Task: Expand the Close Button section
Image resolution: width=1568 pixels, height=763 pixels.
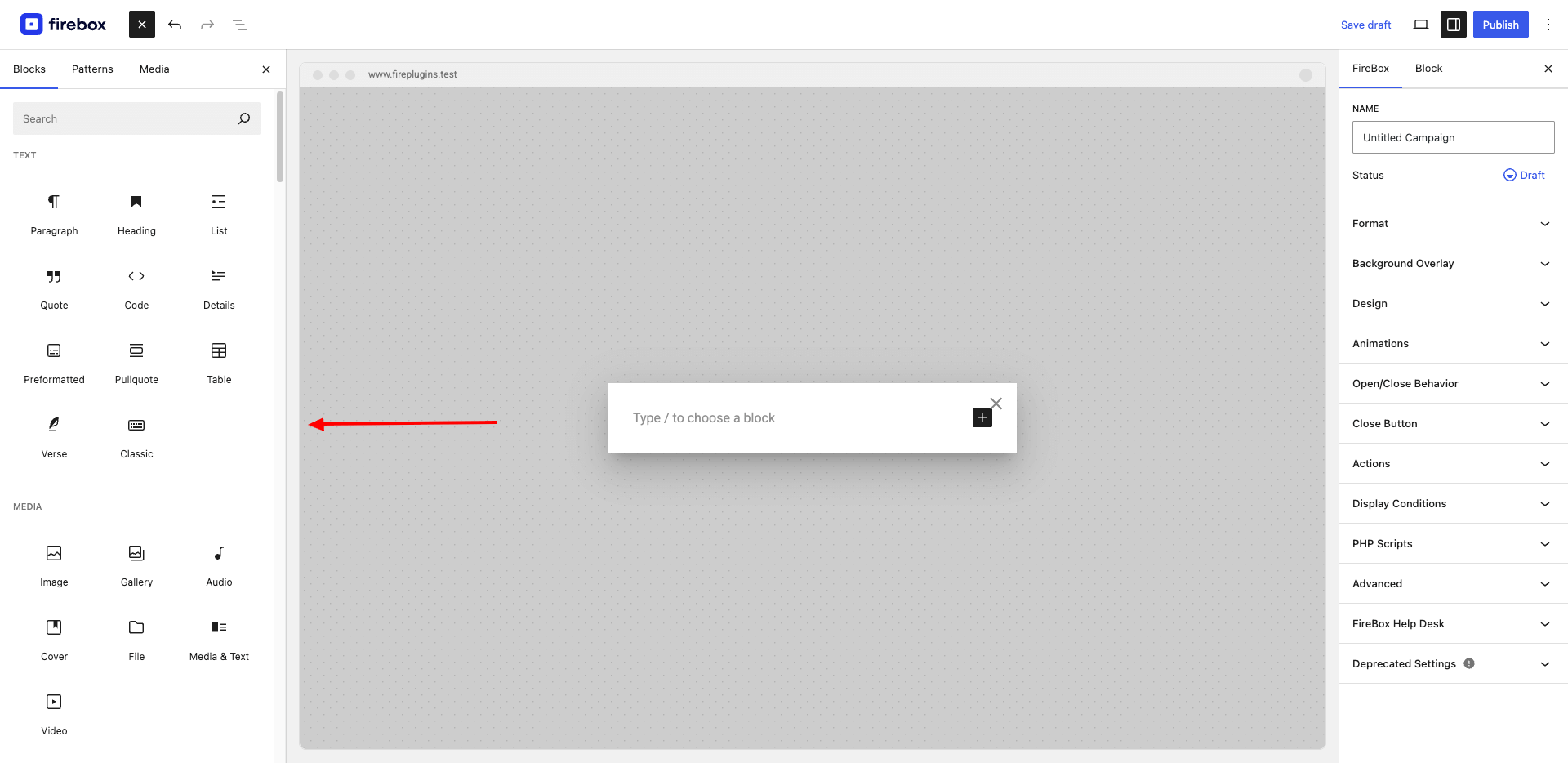Action: pos(1453,424)
